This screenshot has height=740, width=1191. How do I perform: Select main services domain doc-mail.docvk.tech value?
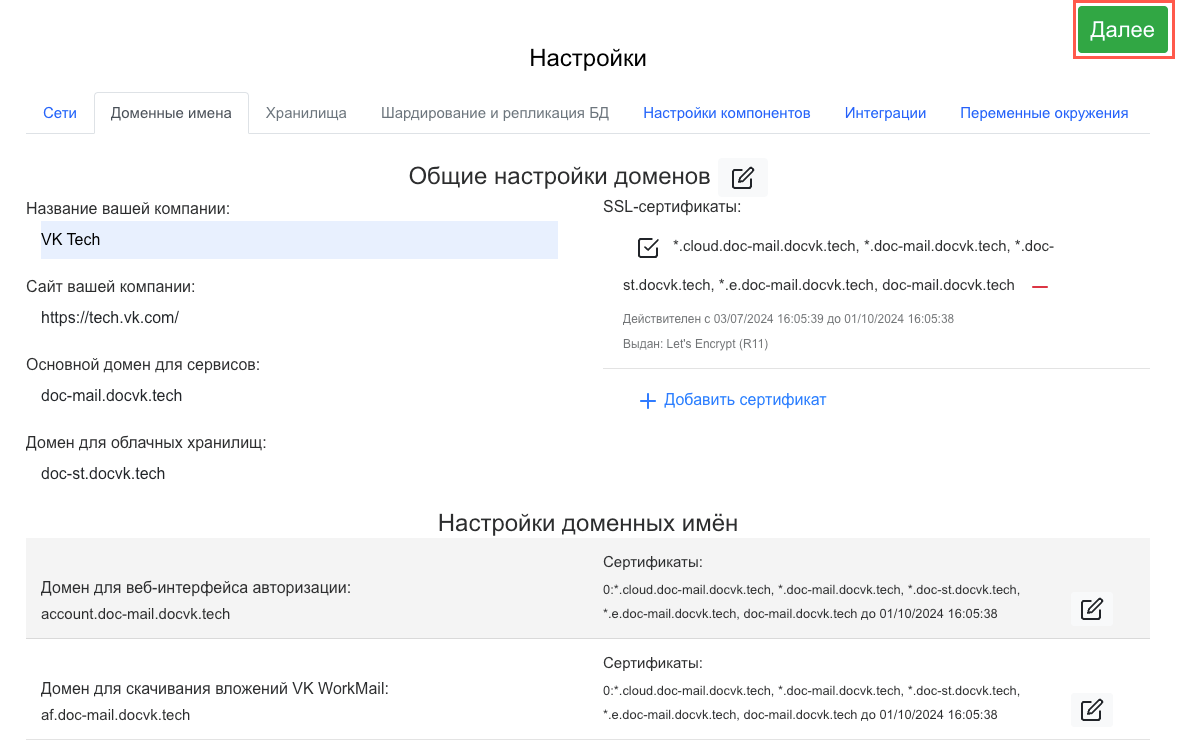click(x=112, y=395)
